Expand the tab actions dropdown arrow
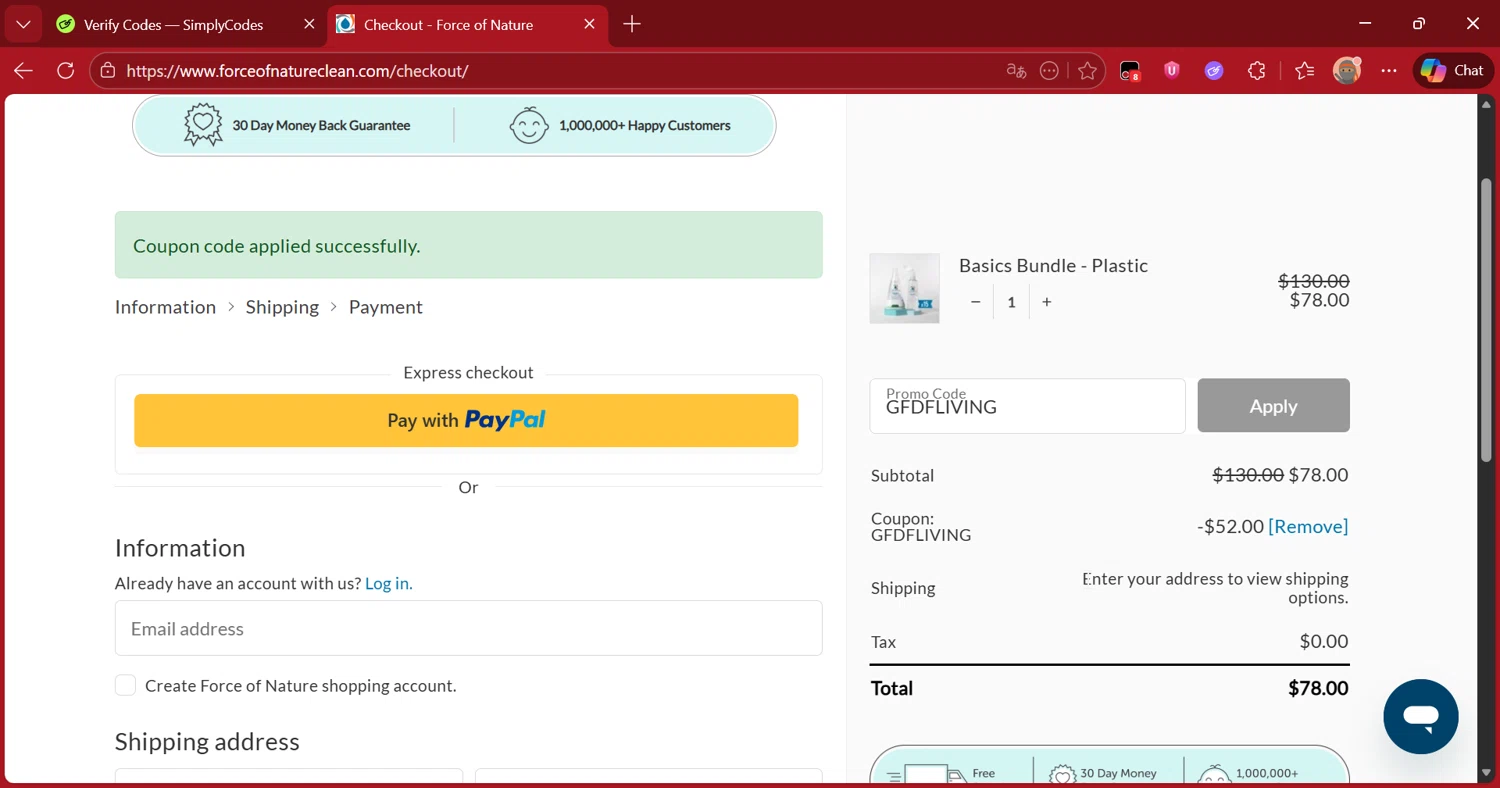Viewport: 1500px width, 788px height. click(23, 24)
